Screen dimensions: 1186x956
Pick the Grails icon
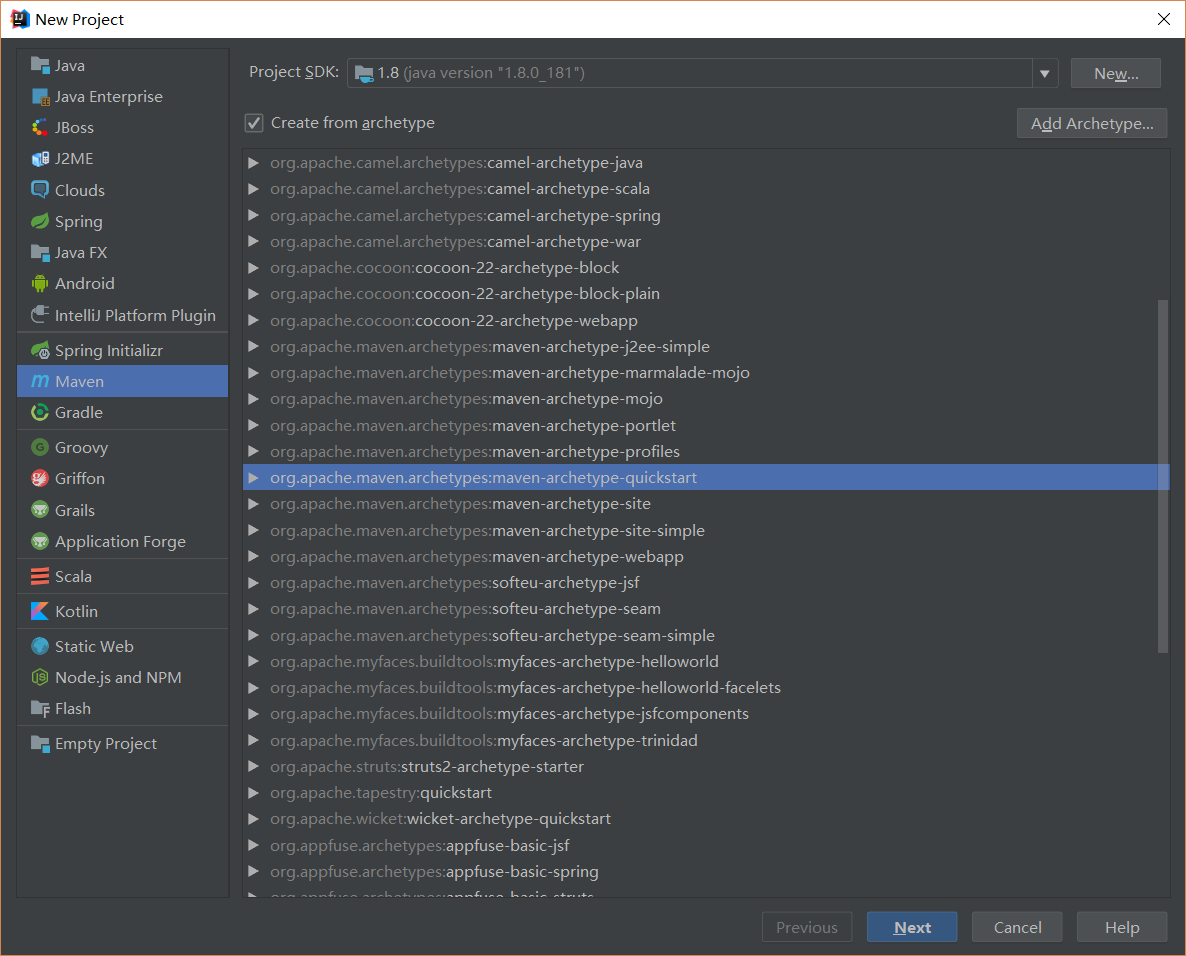coord(40,510)
